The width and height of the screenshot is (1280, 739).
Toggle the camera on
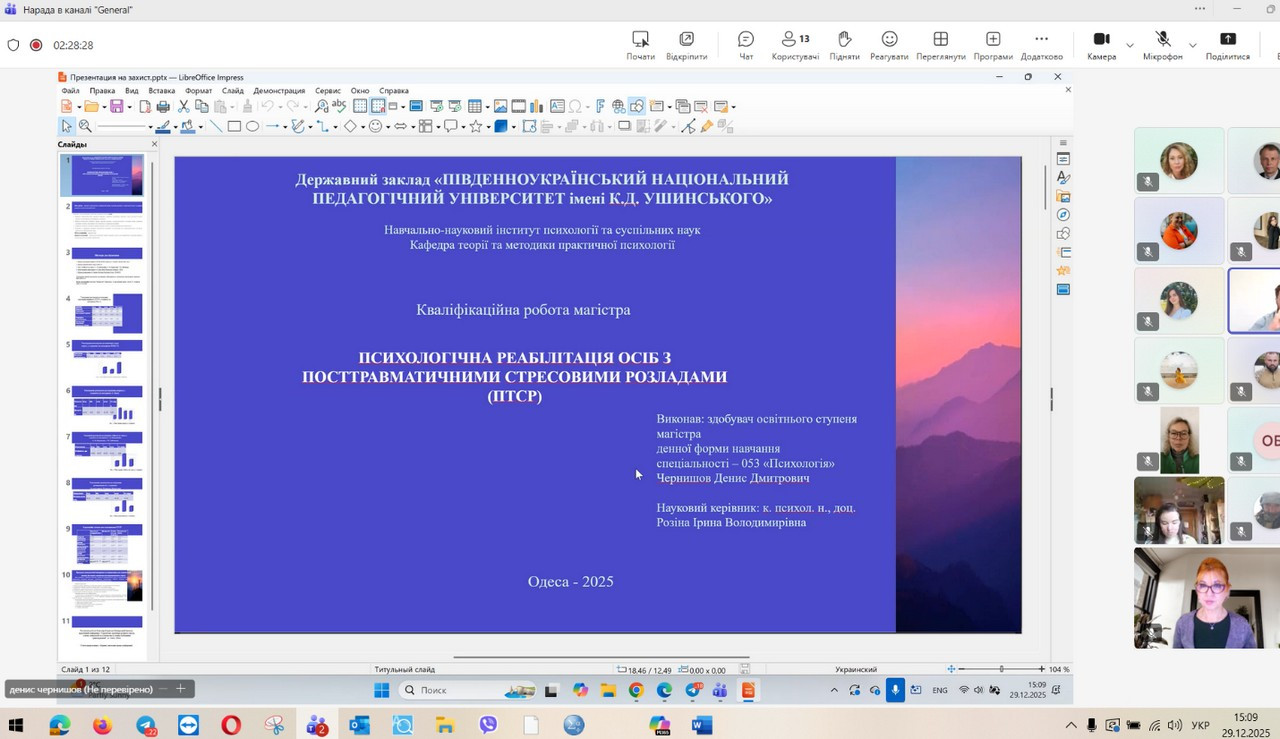1101,44
